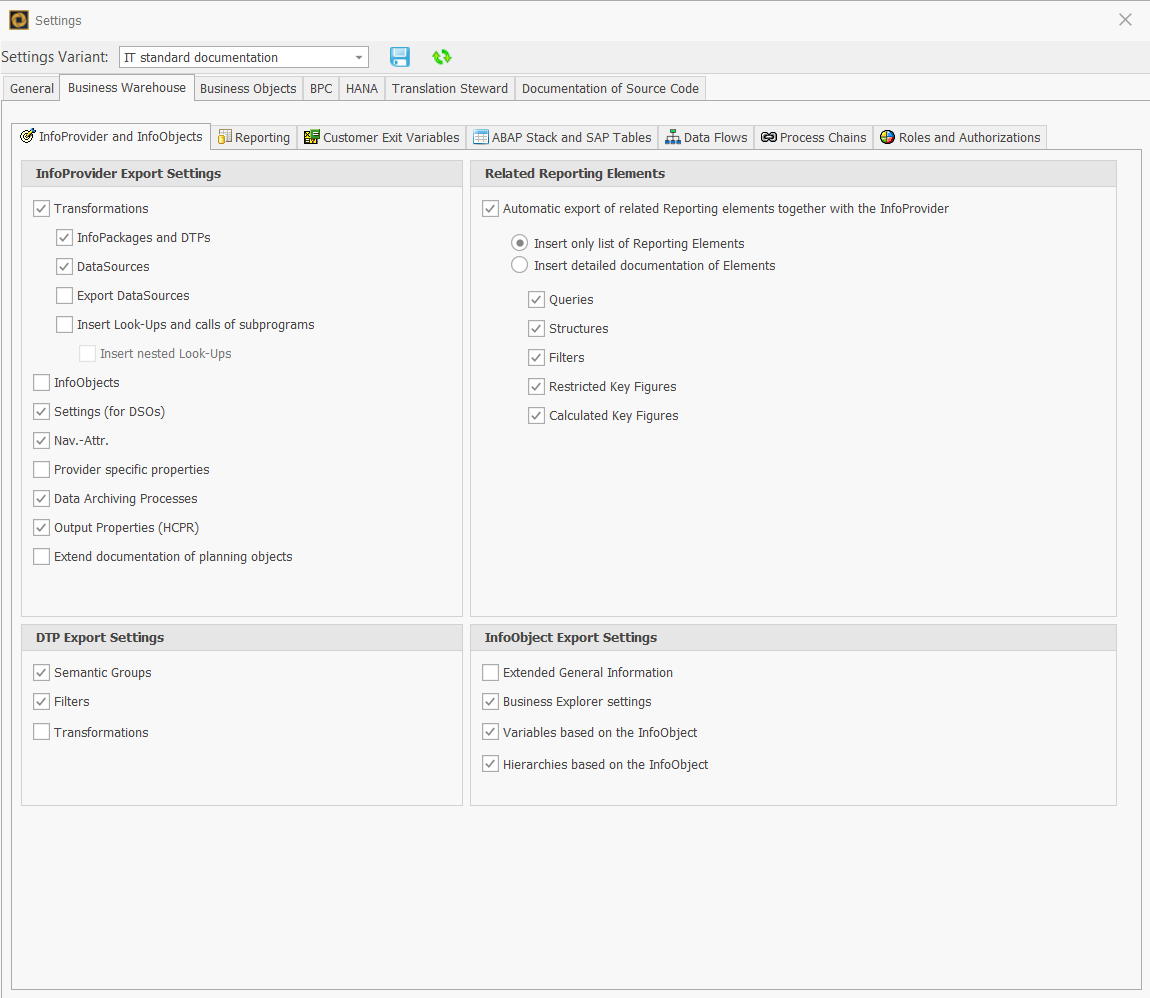This screenshot has height=998, width=1150.
Task: Open the Settings Variant dropdown arrow
Action: pyautogui.click(x=359, y=58)
